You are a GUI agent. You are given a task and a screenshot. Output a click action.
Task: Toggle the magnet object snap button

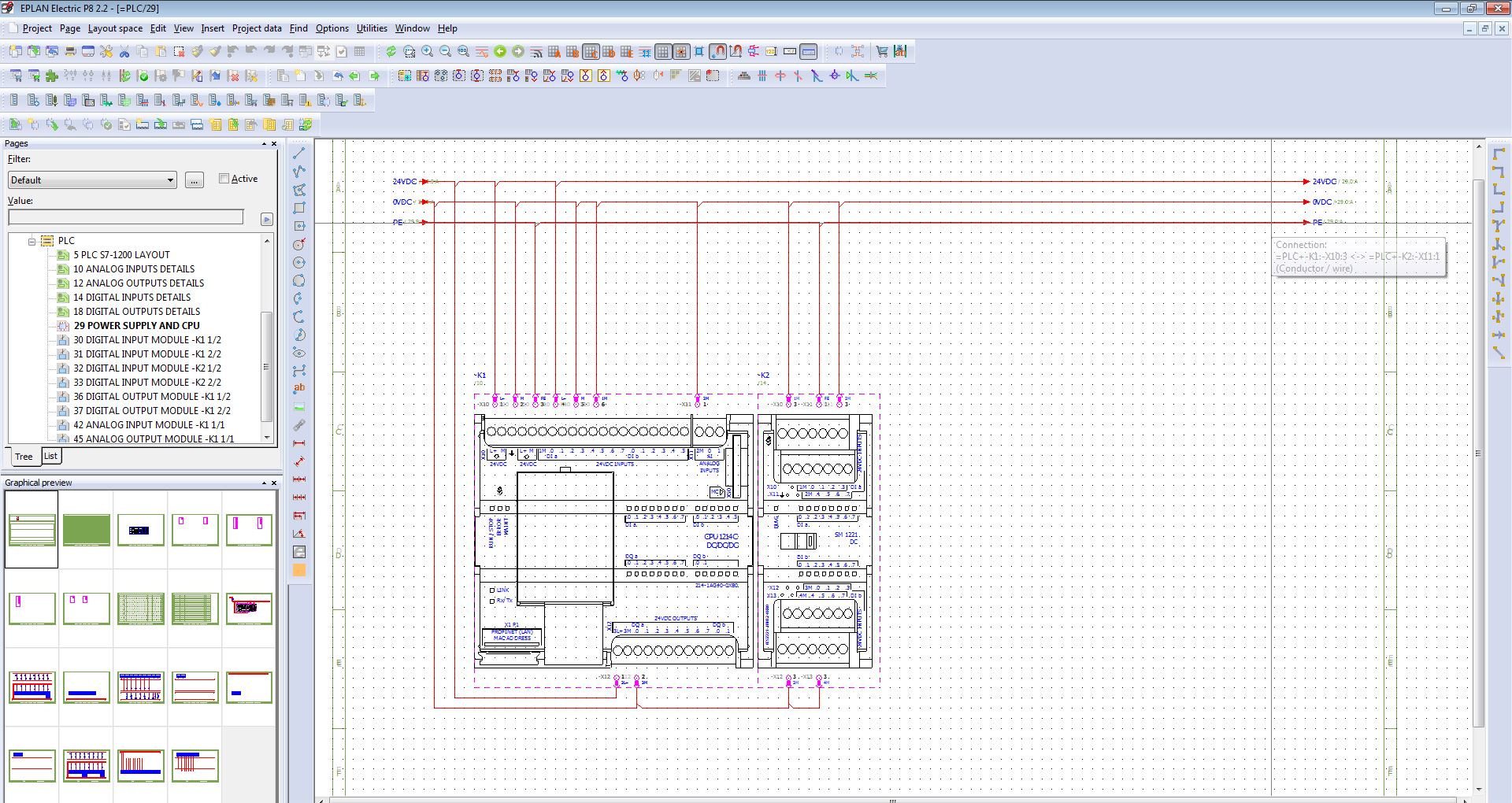(717, 52)
